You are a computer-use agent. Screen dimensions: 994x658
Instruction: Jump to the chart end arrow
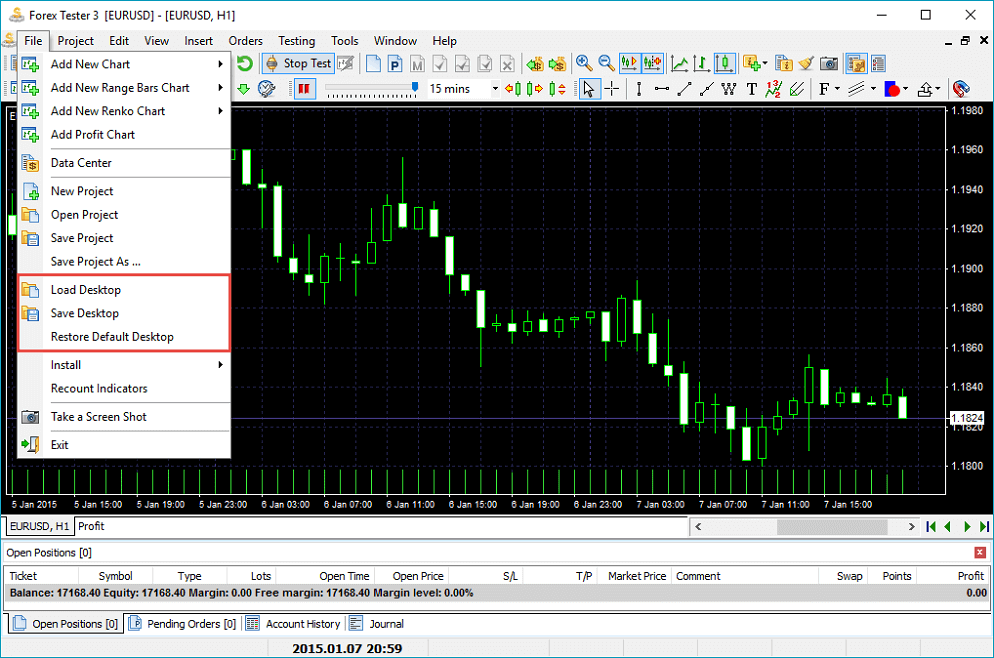pos(984,527)
